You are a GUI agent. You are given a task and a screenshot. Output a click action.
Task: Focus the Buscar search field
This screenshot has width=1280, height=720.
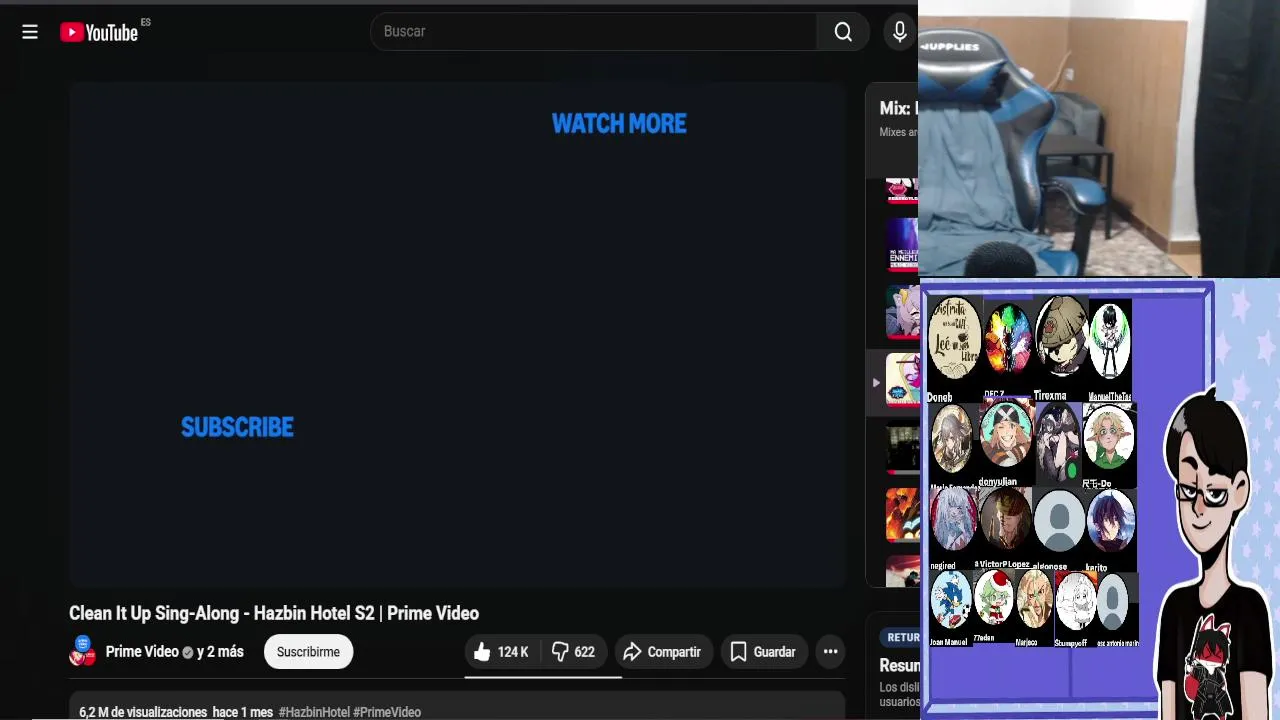click(594, 32)
